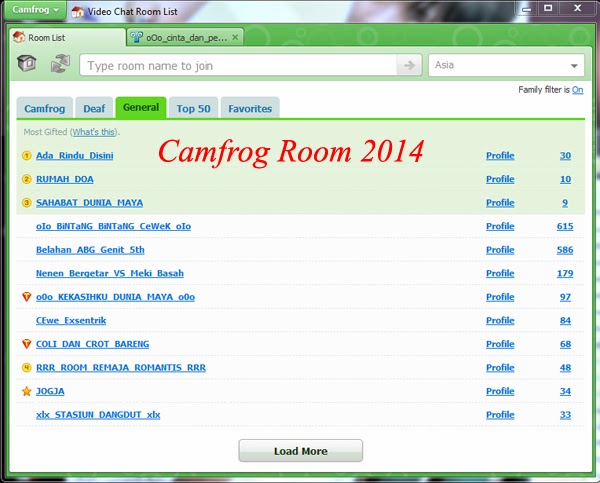600x483 pixels.
Task: Select the Deaf category tab
Action: 94,108
